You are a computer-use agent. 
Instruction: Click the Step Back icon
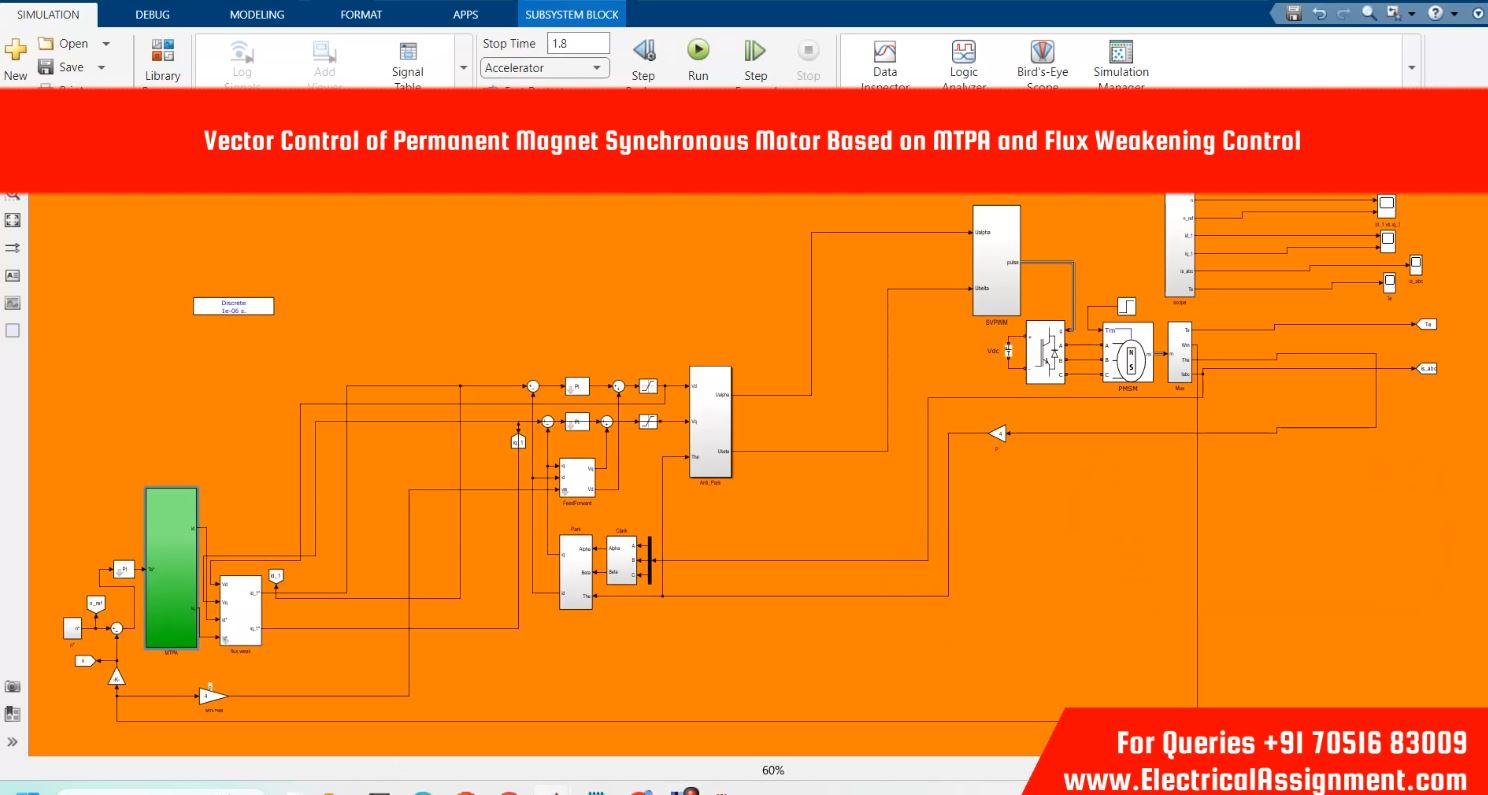(643, 51)
